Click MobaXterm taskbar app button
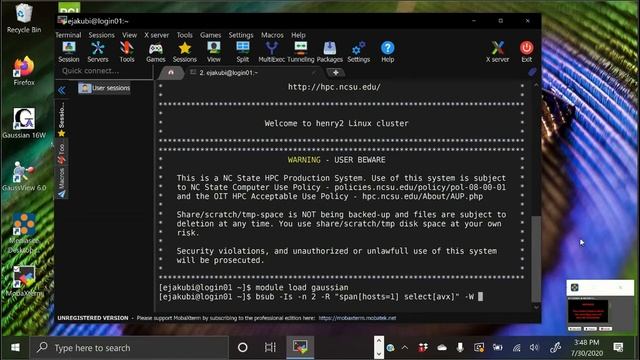Image resolution: width=640 pixels, height=360 pixels. [x=300, y=347]
